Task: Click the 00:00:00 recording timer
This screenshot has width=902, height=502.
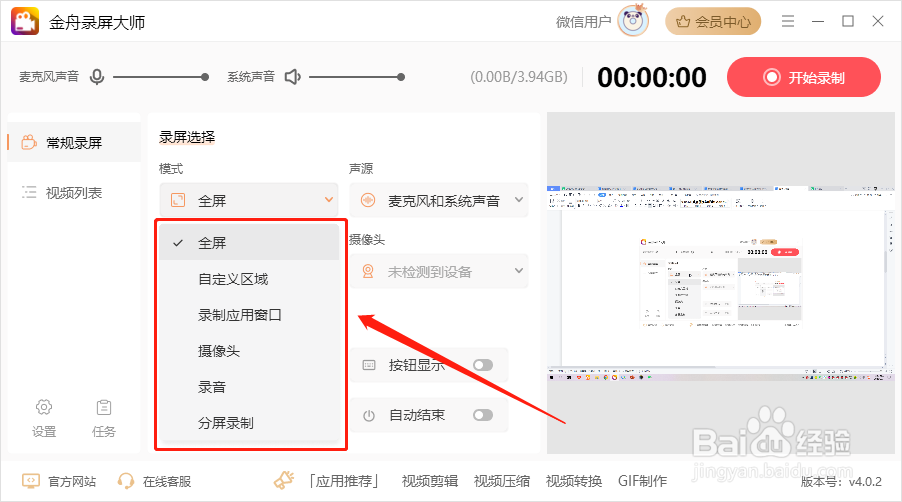Action: click(652, 78)
